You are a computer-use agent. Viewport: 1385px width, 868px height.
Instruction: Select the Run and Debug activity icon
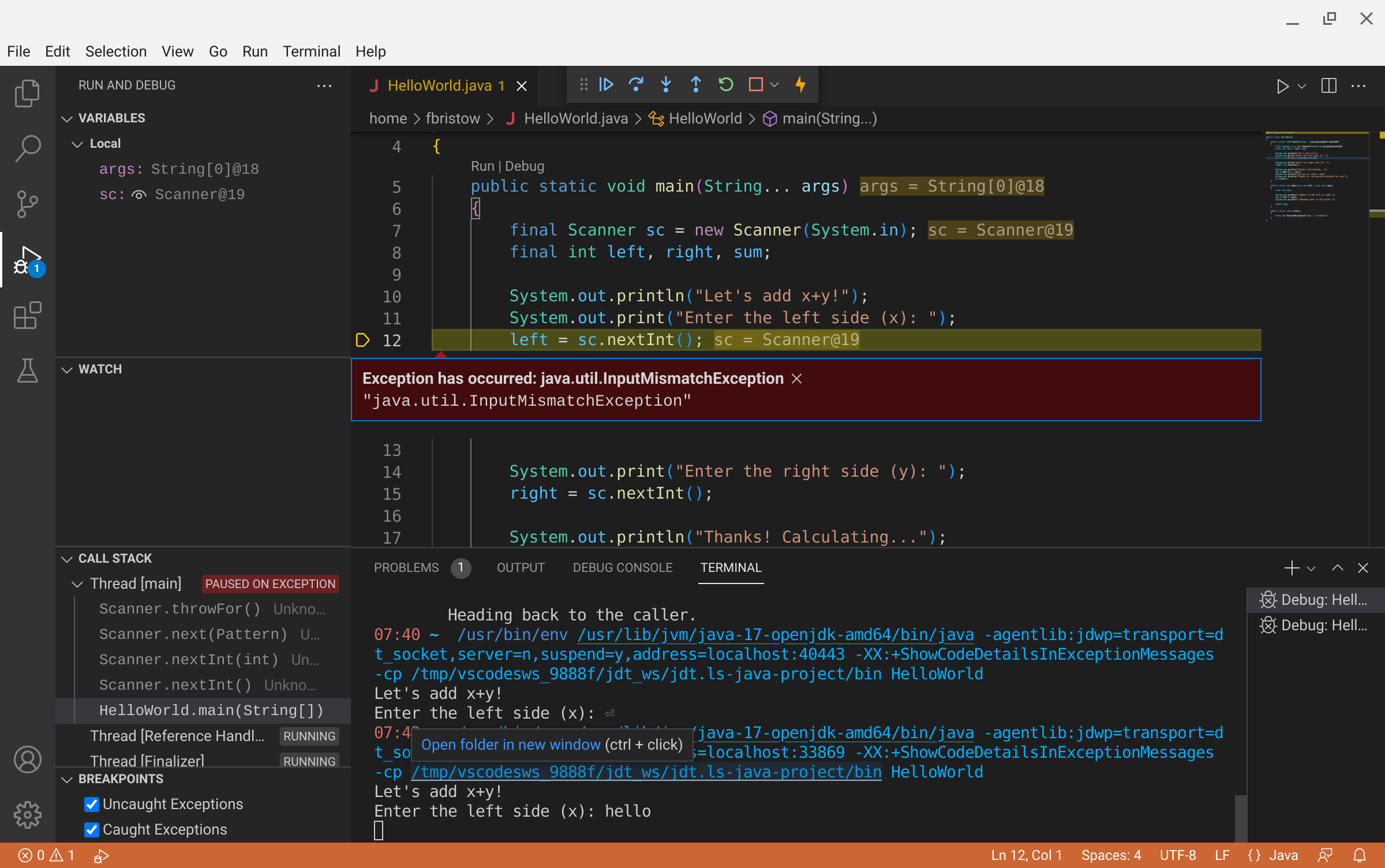pos(27,259)
